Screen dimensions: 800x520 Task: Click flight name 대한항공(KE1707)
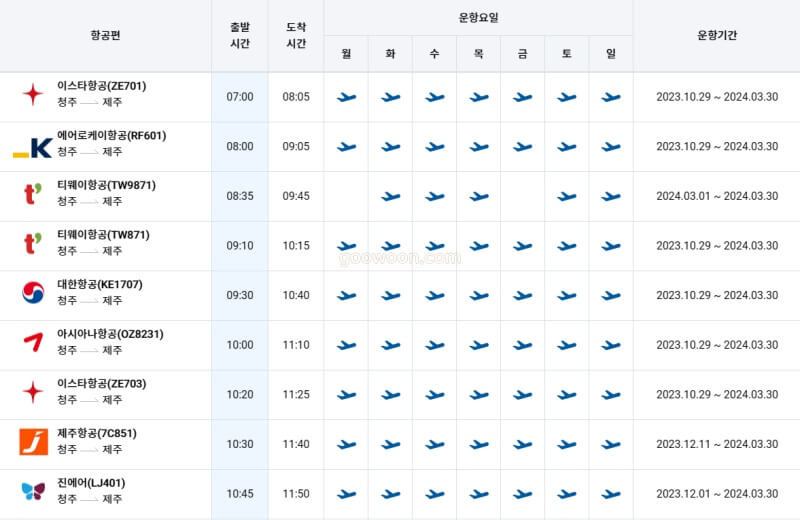pyautogui.click(x=99, y=284)
